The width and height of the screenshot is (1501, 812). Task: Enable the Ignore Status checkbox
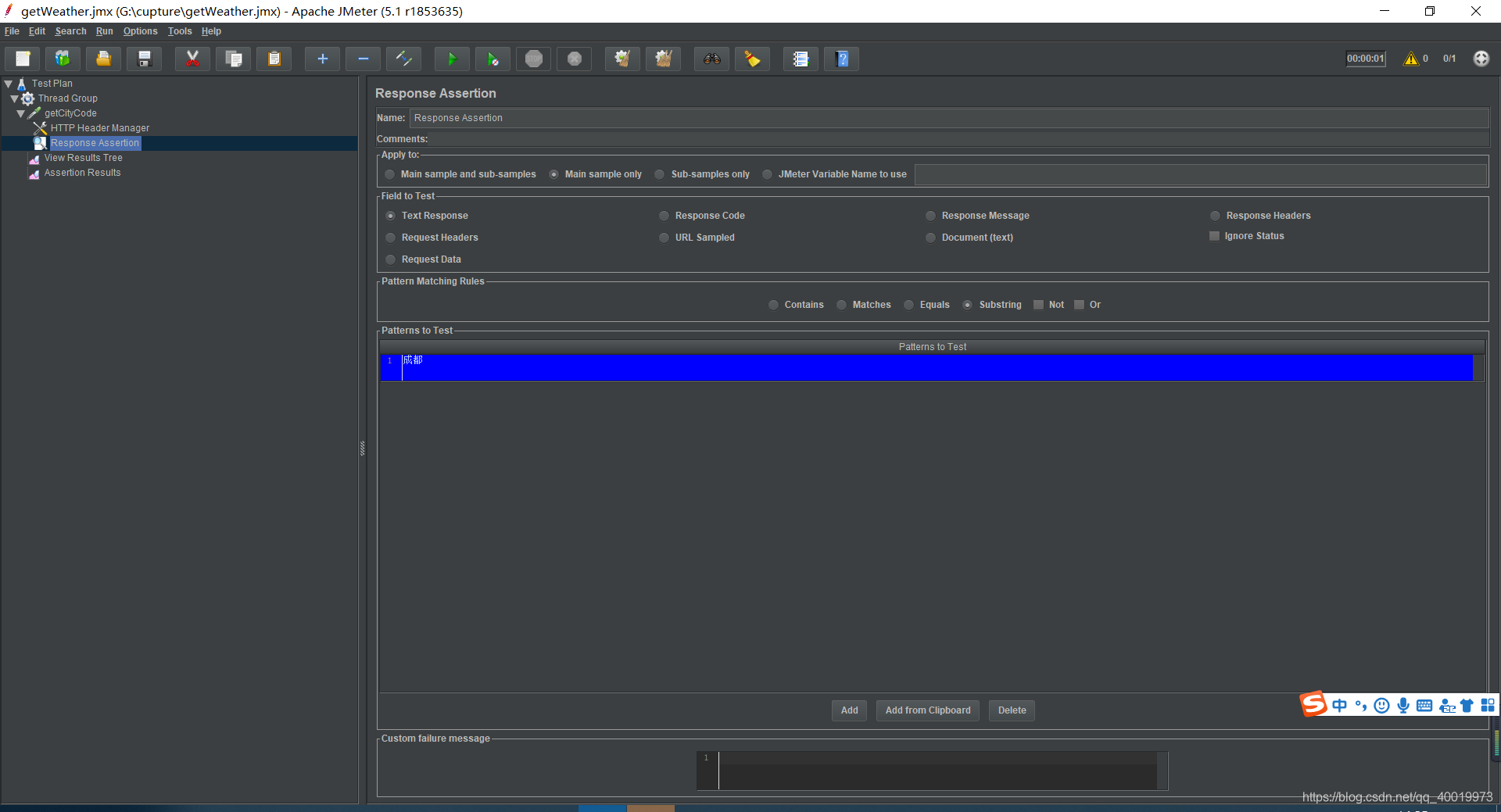pos(1215,236)
